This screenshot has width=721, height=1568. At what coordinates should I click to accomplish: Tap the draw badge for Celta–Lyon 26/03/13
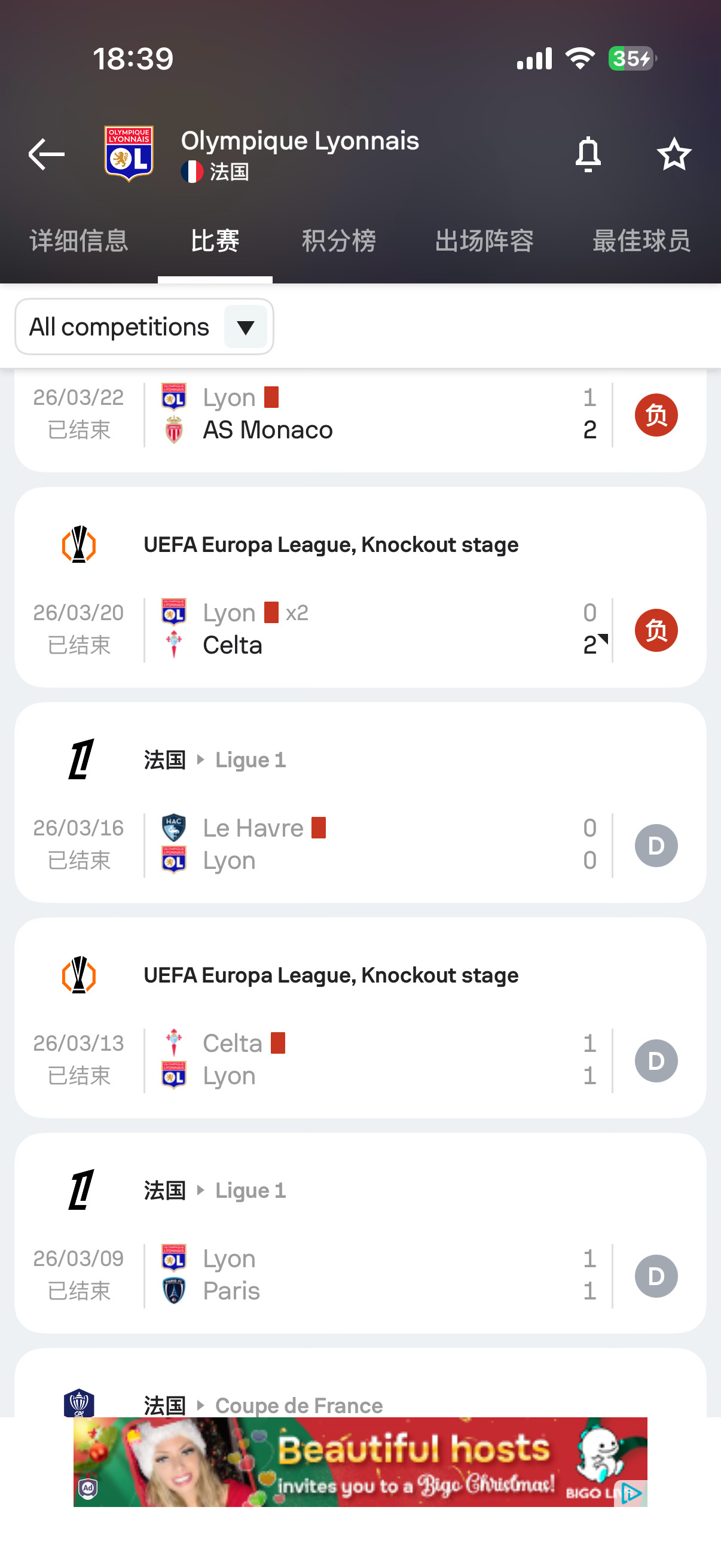click(x=655, y=1060)
